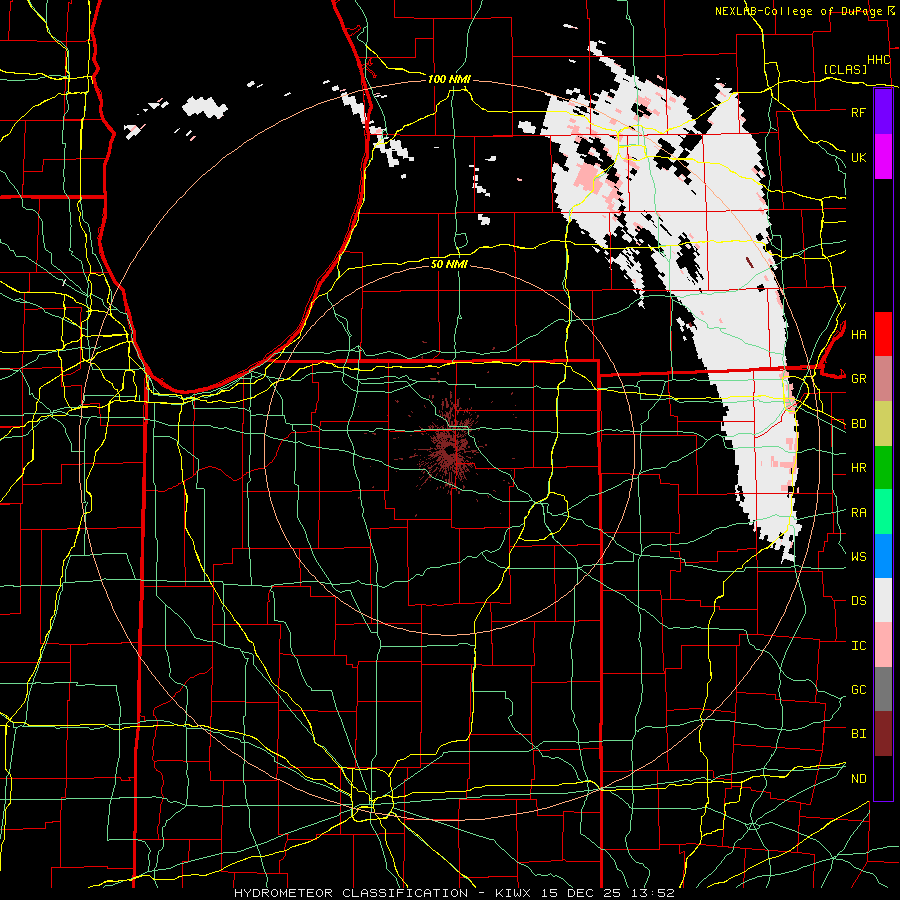Click the '[CLAS]' legend header text
Viewport: 900px width, 900px height.
[845, 70]
